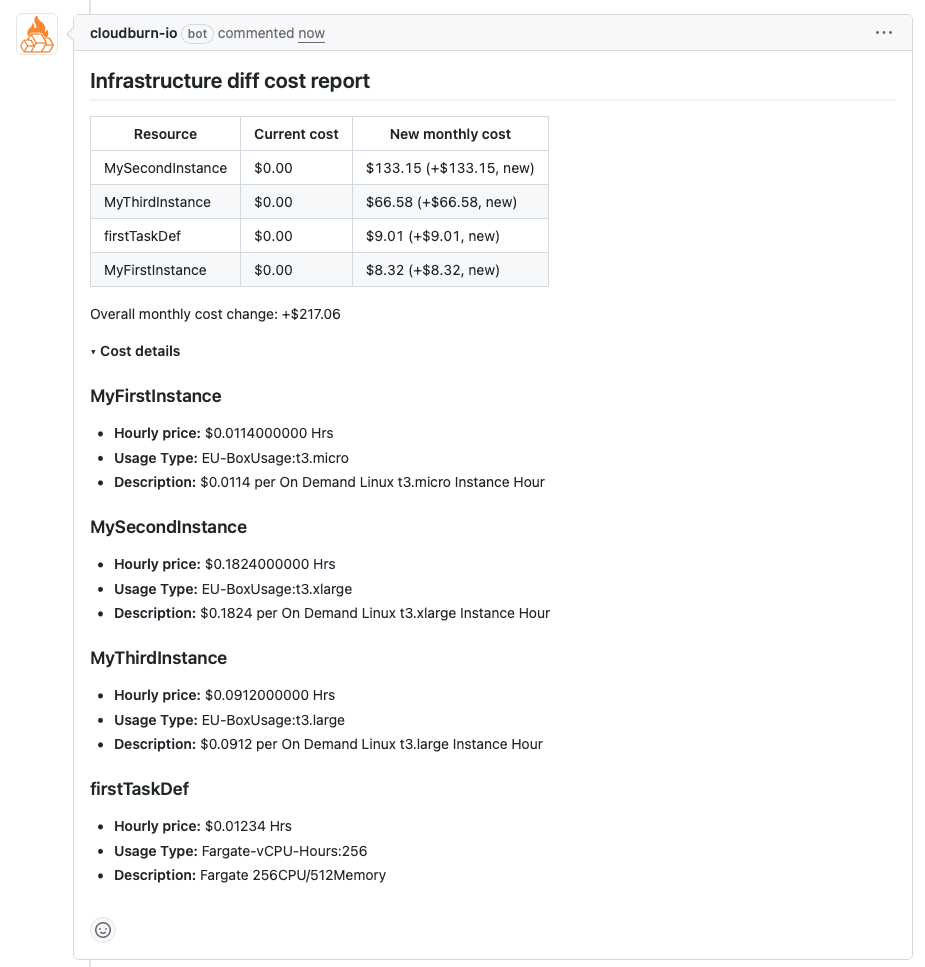Click the disclosure triangle beside Cost details

point(94,351)
